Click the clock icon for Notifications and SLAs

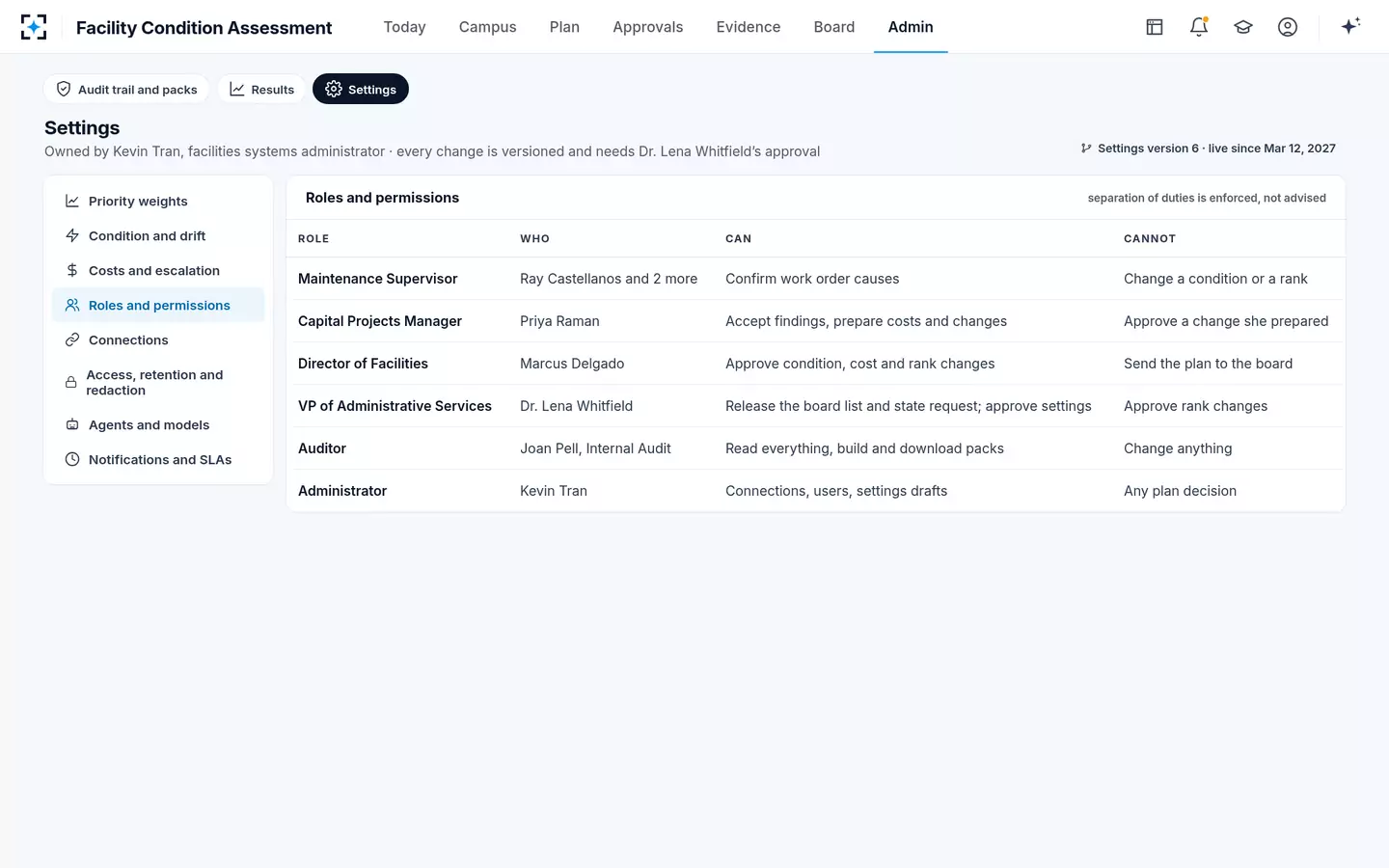pyautogui.click(x=72, y=459)
